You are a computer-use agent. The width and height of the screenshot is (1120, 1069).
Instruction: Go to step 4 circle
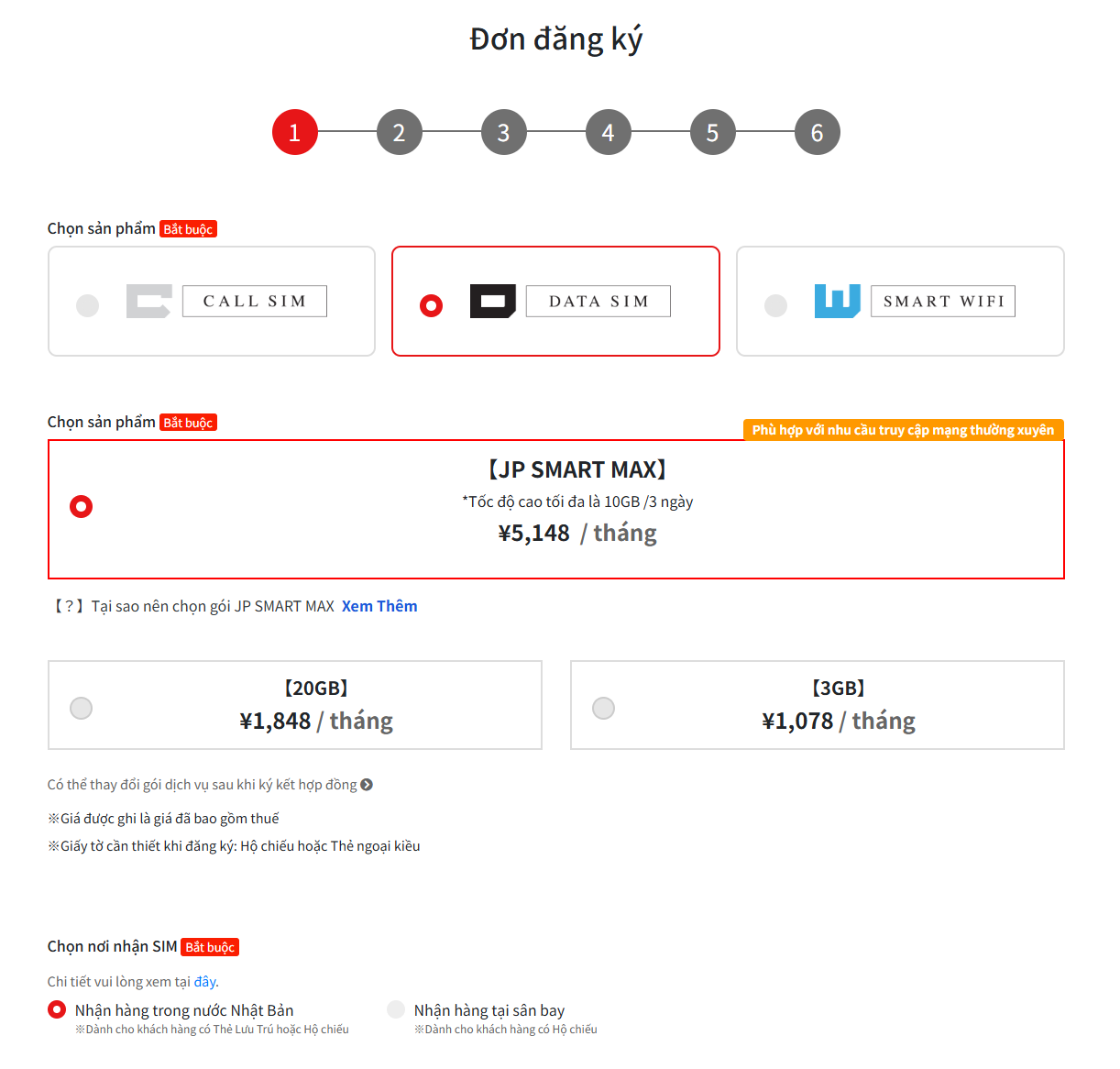tap(609, 132)
